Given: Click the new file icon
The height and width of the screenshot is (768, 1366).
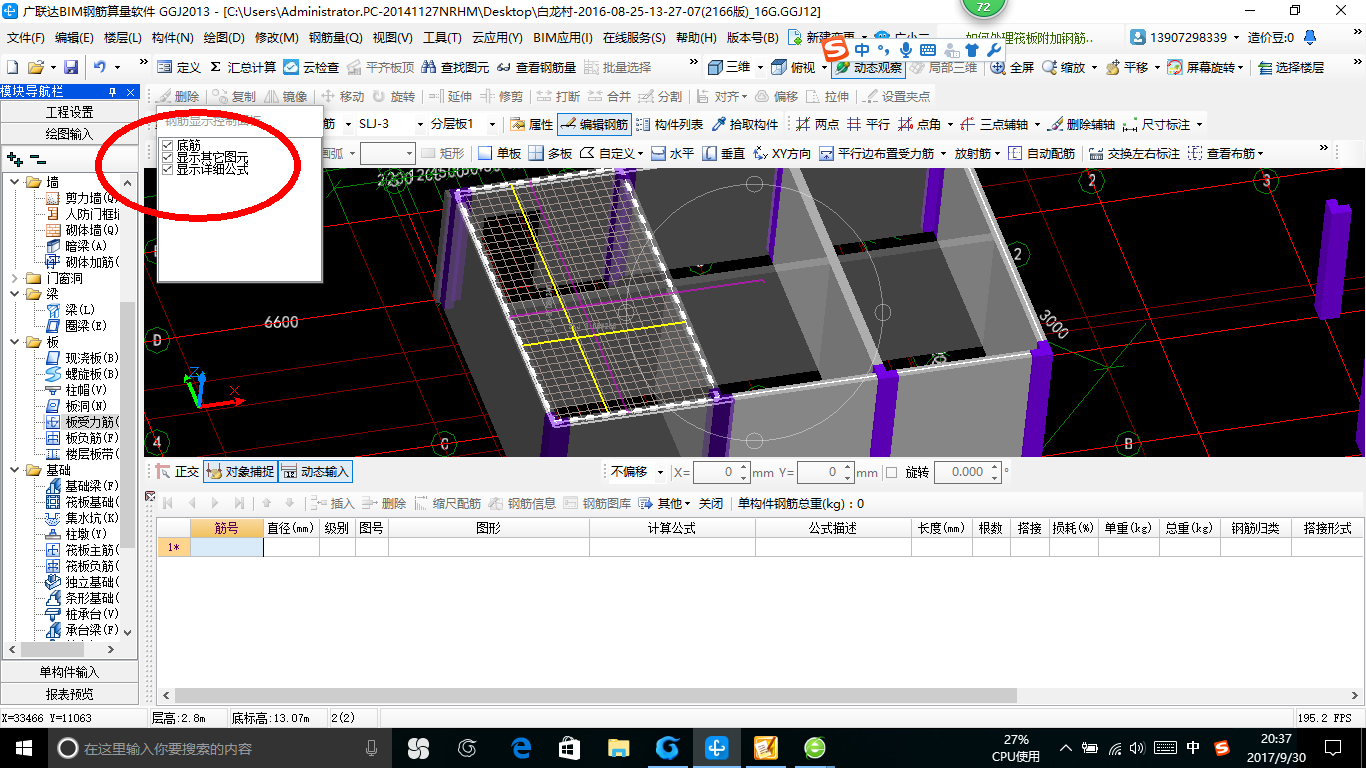Looking at the screenshot, I should [x=13, y=67].
